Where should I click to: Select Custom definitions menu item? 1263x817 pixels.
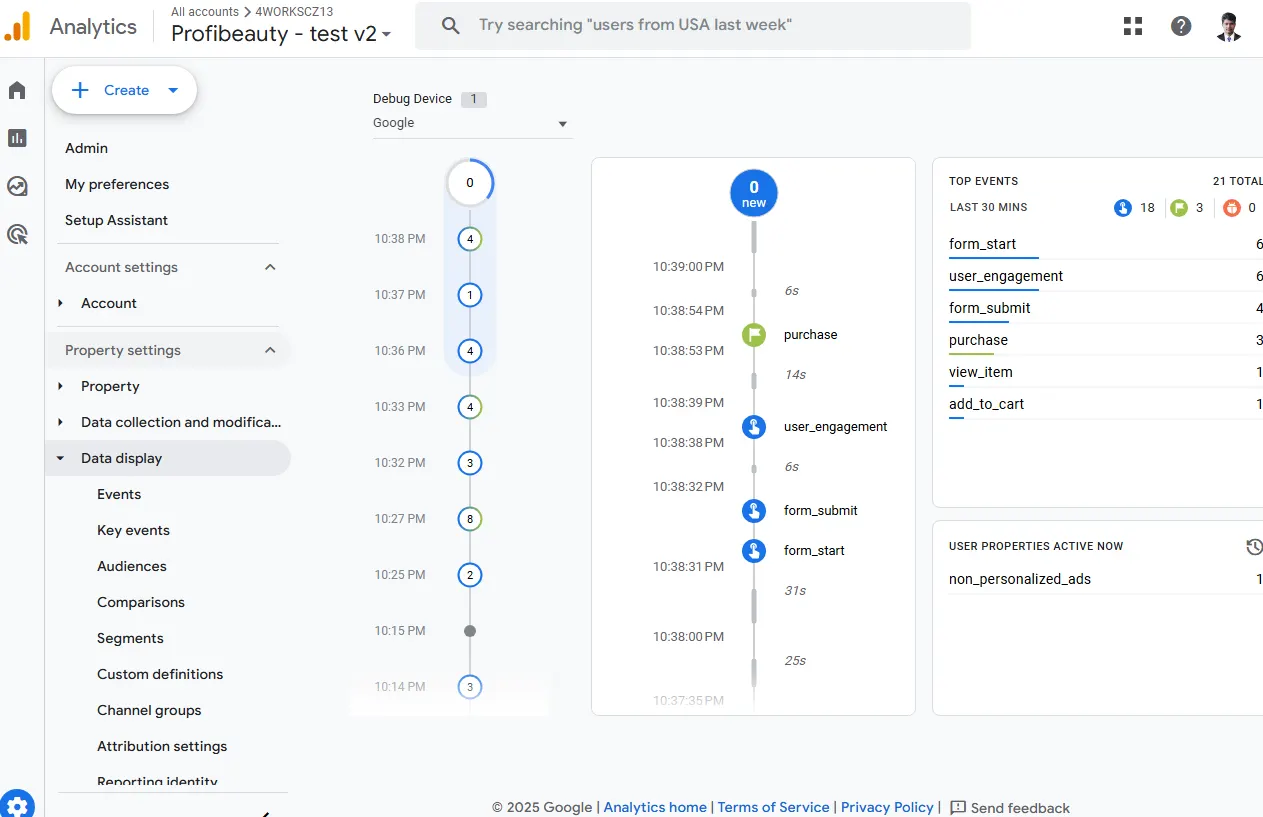click(x=160, y=674)
